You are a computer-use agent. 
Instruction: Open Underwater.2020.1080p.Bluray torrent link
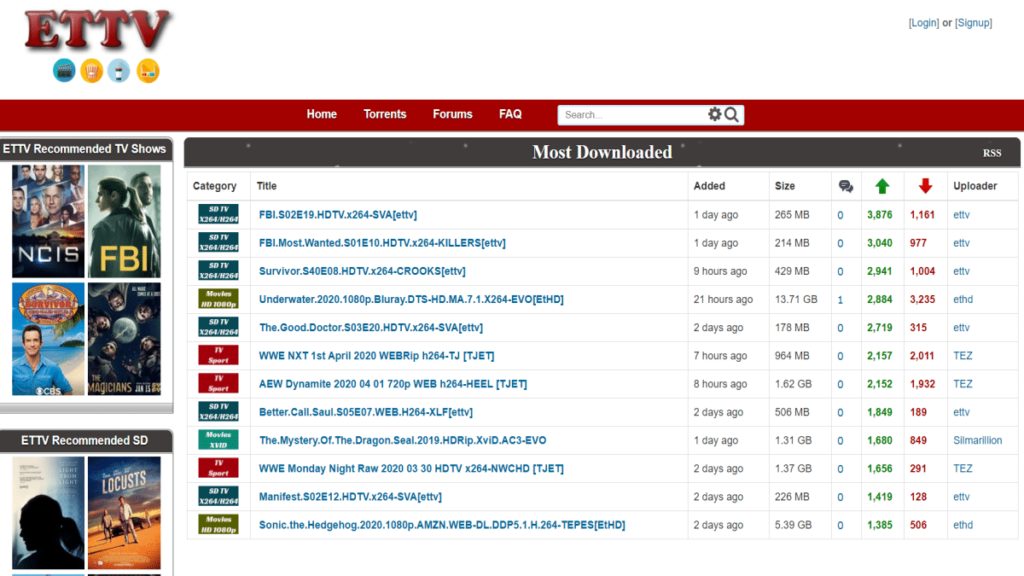pos(411,299)
